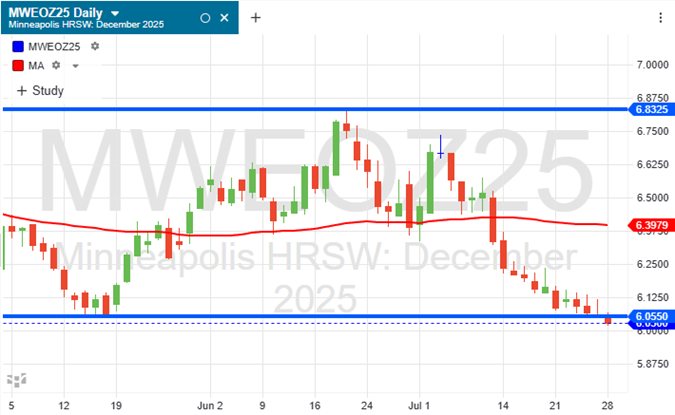
Task: Close the MWEOZ25 Daily chart tab
Action: click(x=224, y=18)
